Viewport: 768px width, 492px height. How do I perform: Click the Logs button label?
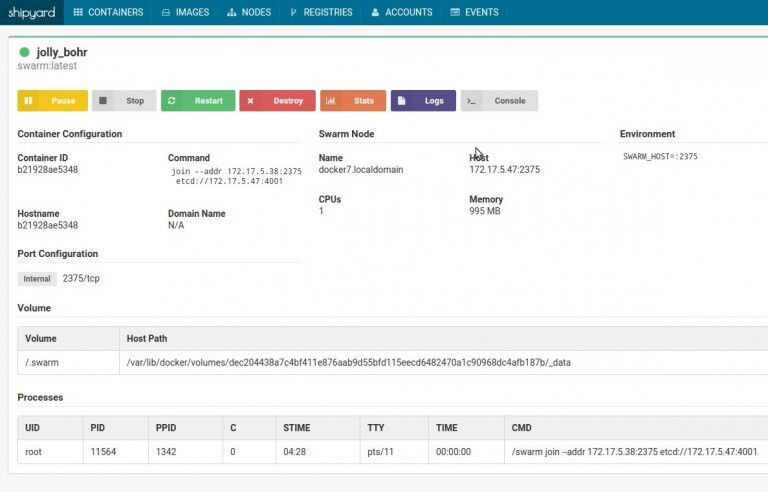click(x=434, y=100)
